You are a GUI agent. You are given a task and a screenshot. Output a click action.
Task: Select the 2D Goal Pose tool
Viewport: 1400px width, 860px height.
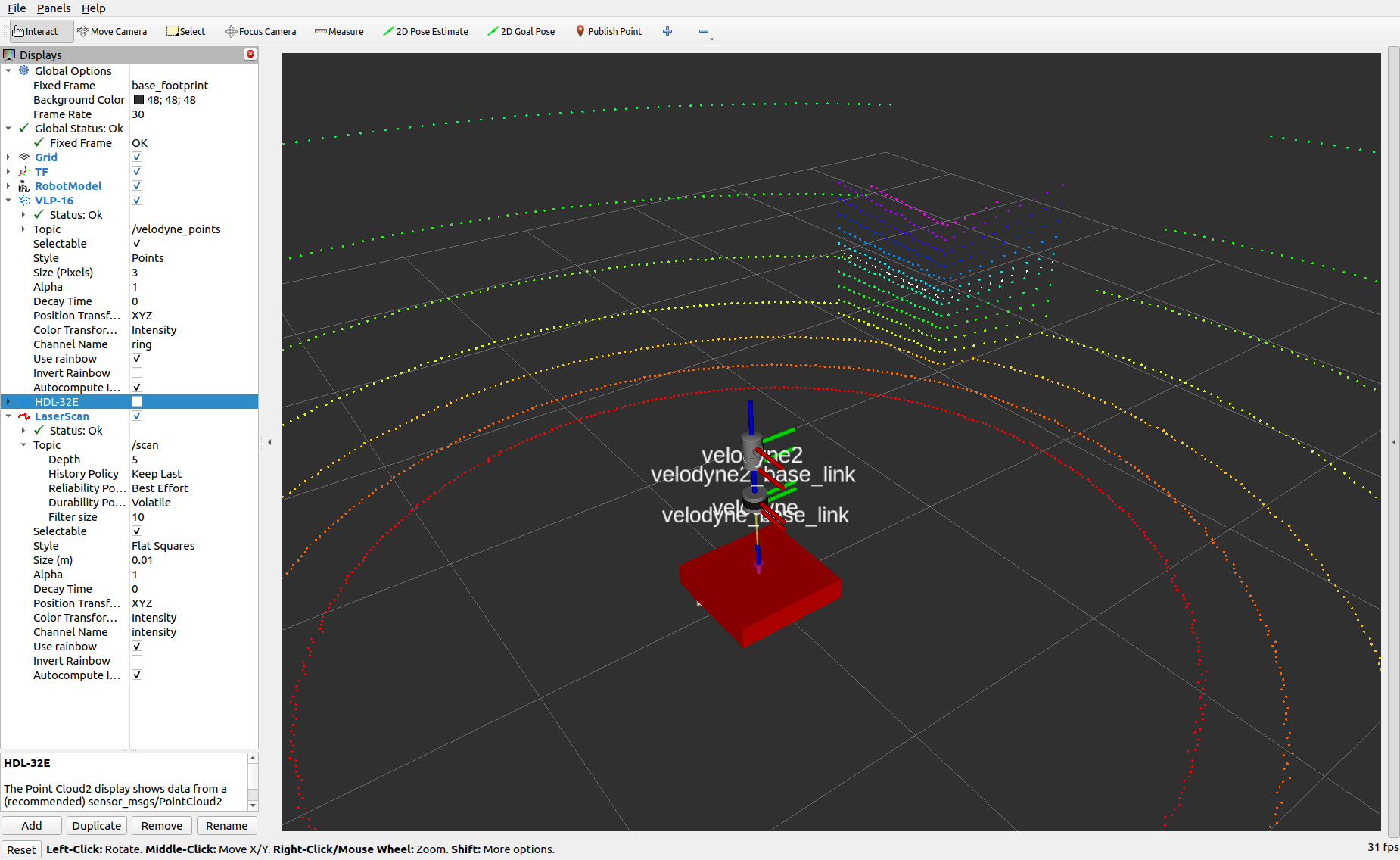click(521, 31)
